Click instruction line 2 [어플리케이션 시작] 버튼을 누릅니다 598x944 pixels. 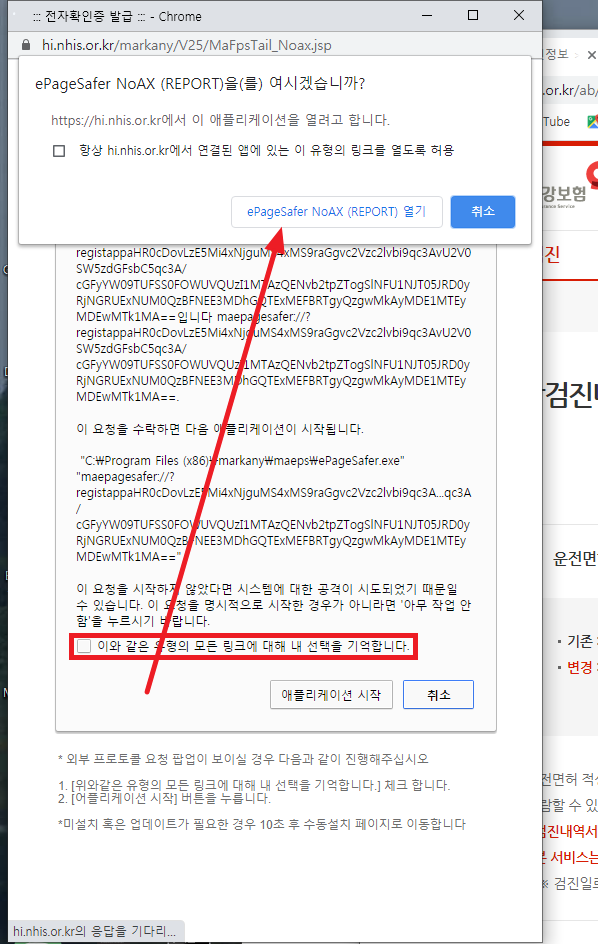point(164,798)
